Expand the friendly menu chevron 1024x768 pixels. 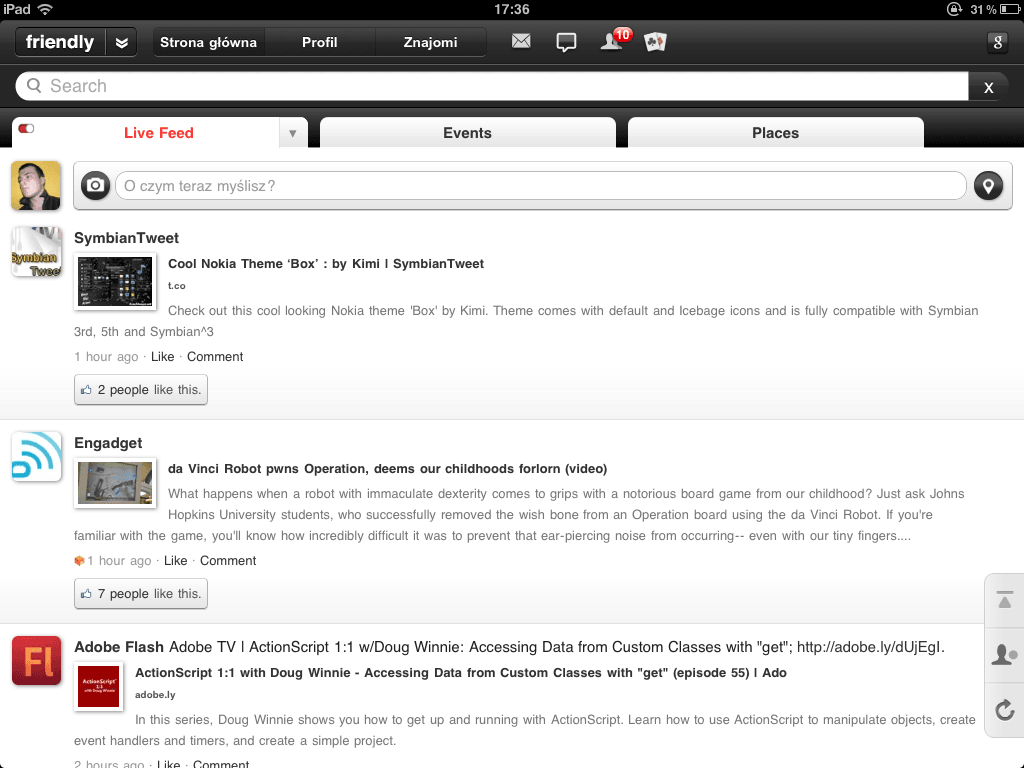point(121,42)
